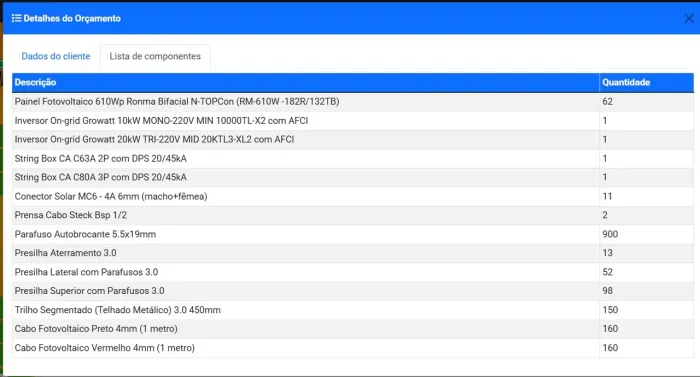This screenshot has height=377, width=700.
Task: Select the Conector Solar MC6 row
Action: tap(353, 197)
